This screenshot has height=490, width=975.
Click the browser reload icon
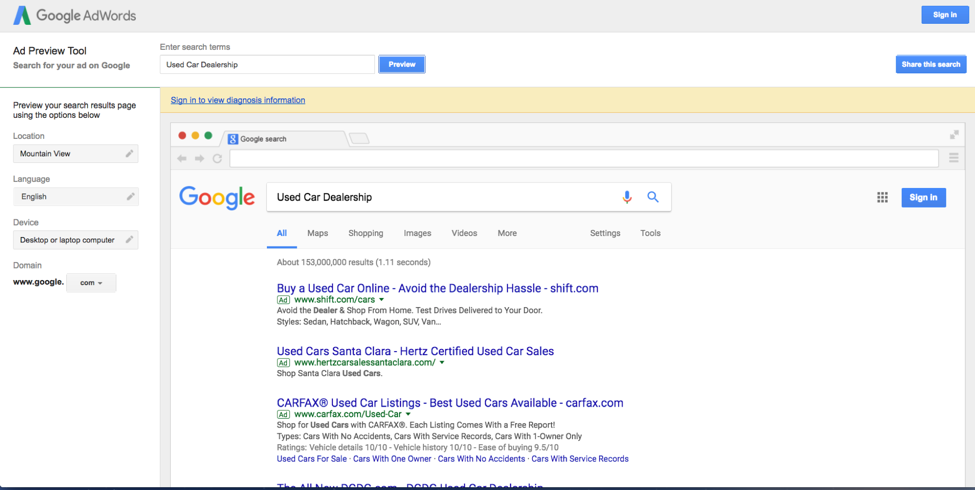pos(217,159)
